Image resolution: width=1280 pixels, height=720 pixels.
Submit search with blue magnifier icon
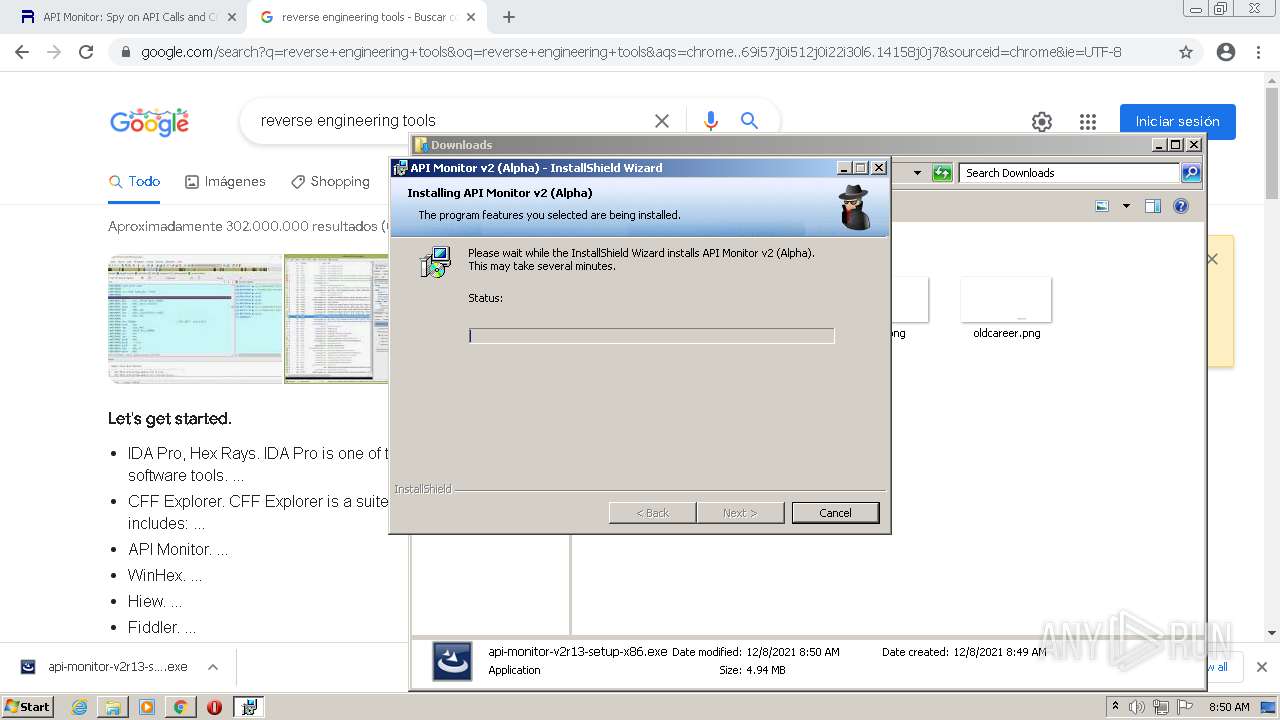tap(749, 121)
